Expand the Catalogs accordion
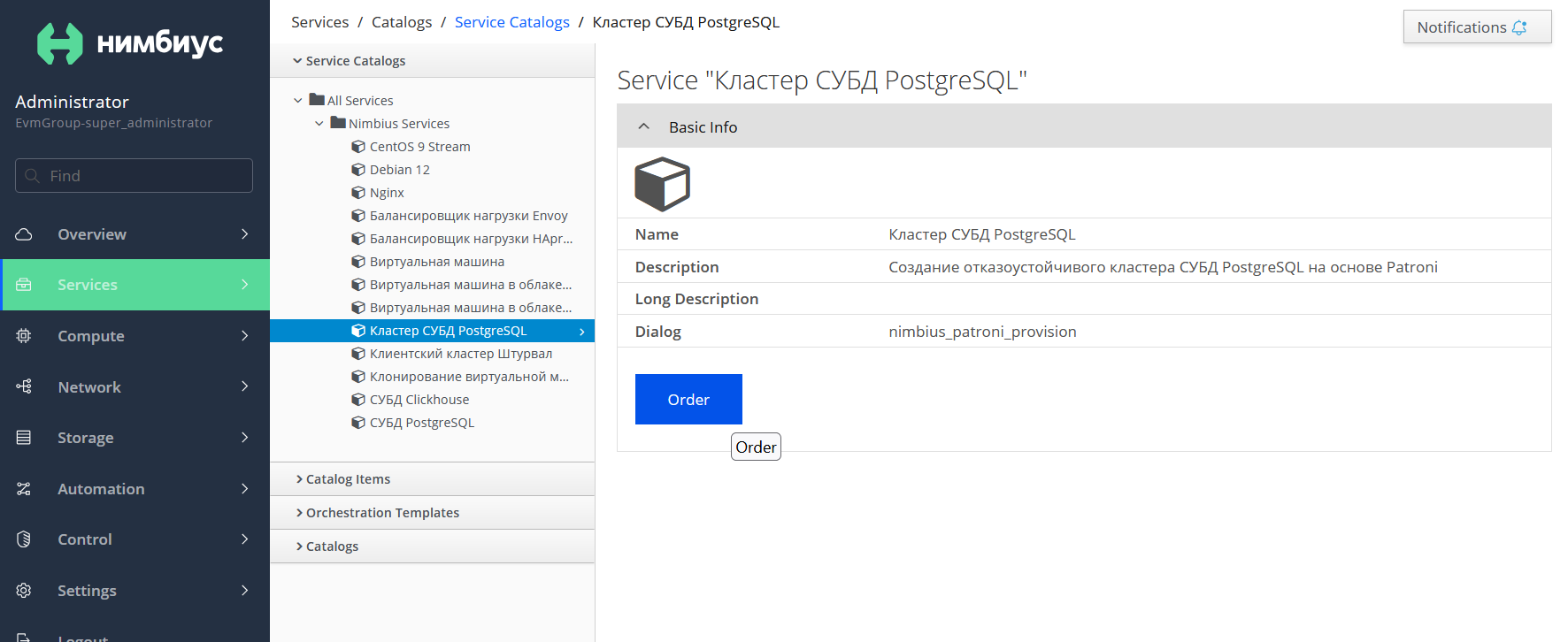Screen dimensions: 1568x642 299,546
